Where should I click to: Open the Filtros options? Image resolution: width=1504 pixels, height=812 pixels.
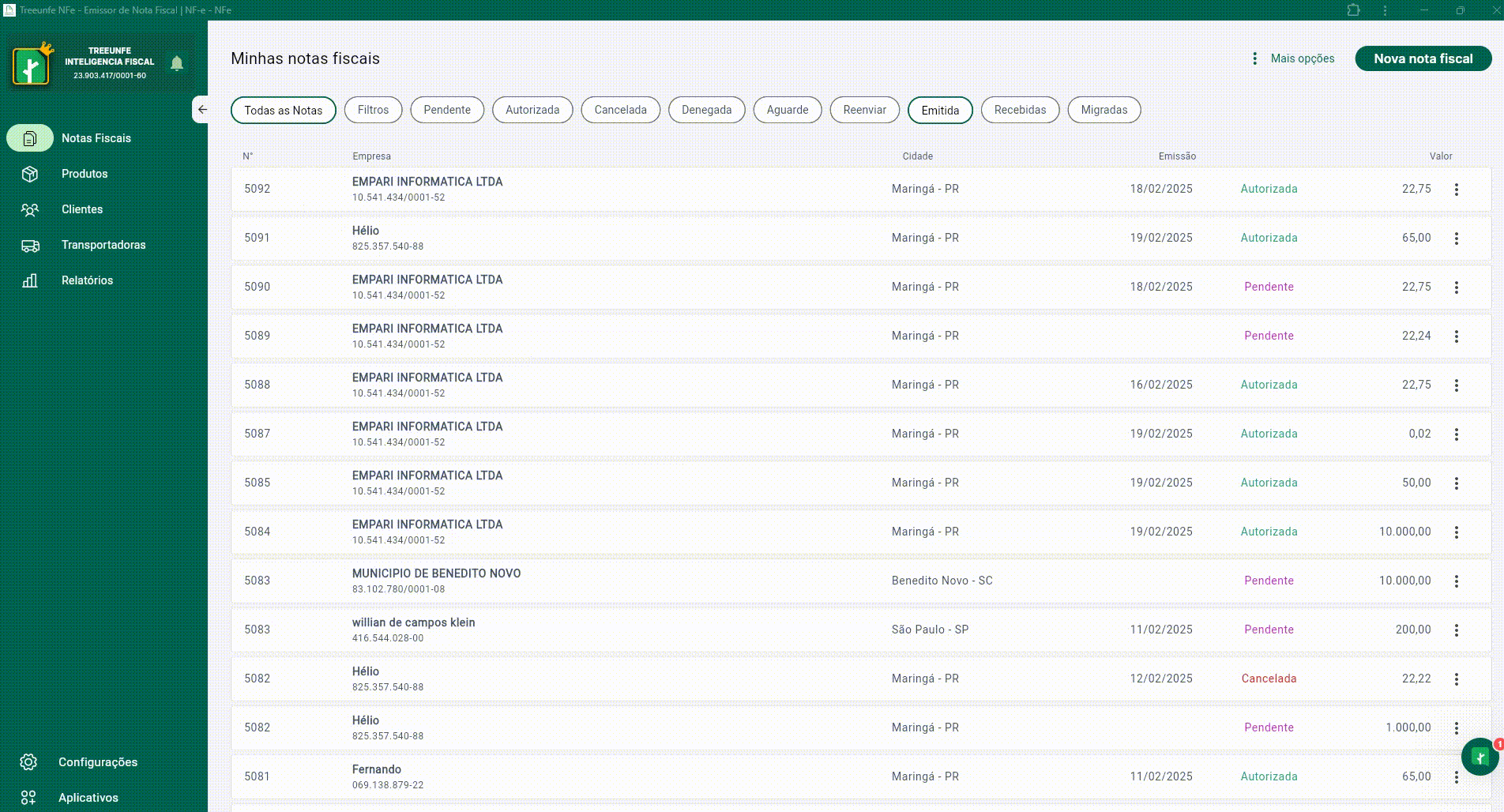point(373,110)
